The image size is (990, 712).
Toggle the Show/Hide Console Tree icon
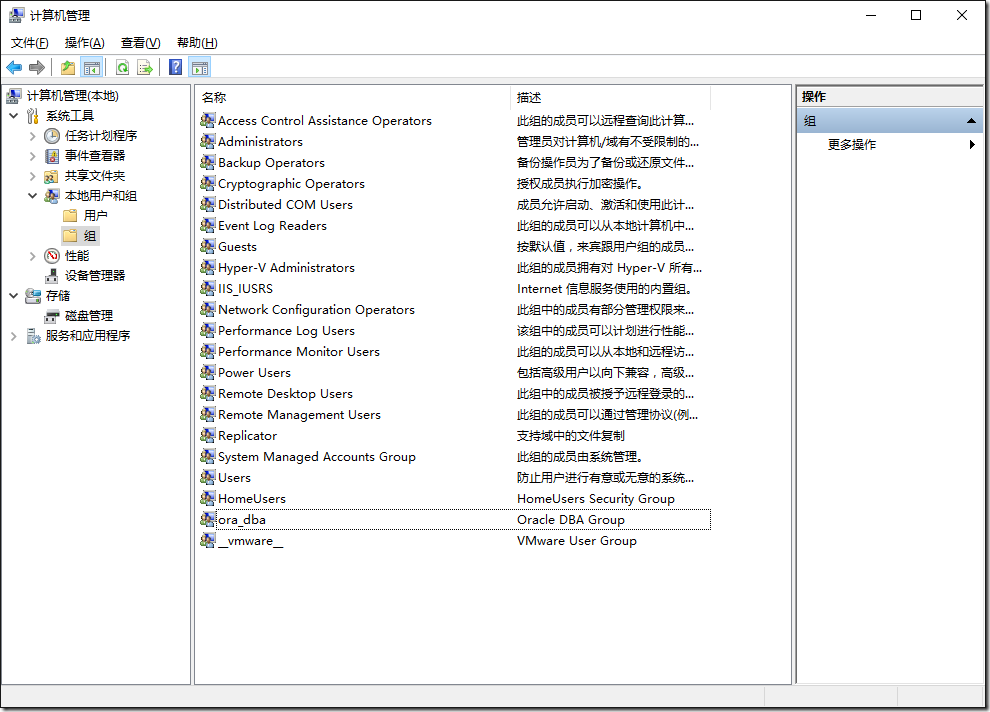tap(92, 68)
